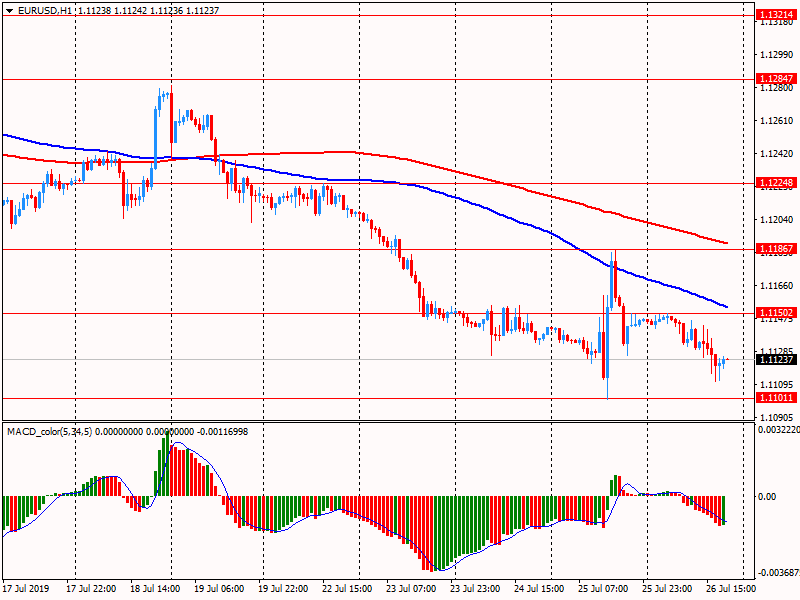The width and height of the screenshot is (800, 600).
Task: Click the MACD scale 0.00 value
Action: pyautogui.click(x=767, y=496)
